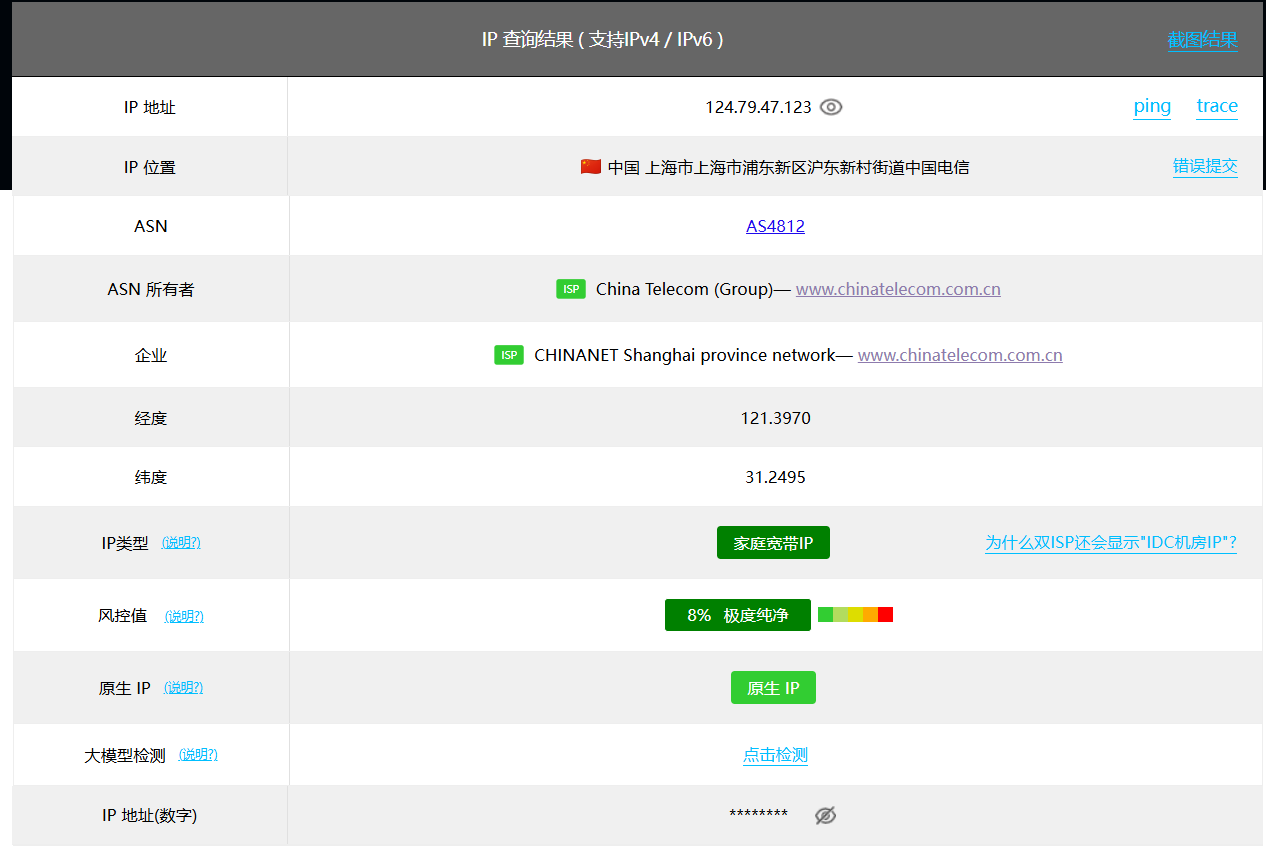
Task: Click the IP 地址 row label
Action: [x=150, y=107]
